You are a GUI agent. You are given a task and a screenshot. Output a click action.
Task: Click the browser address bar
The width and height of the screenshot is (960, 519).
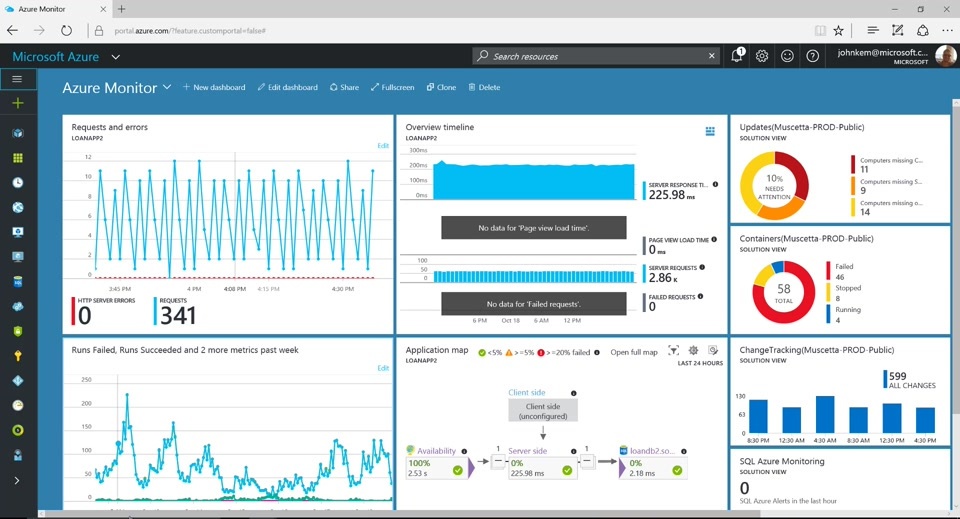point(453,31)
